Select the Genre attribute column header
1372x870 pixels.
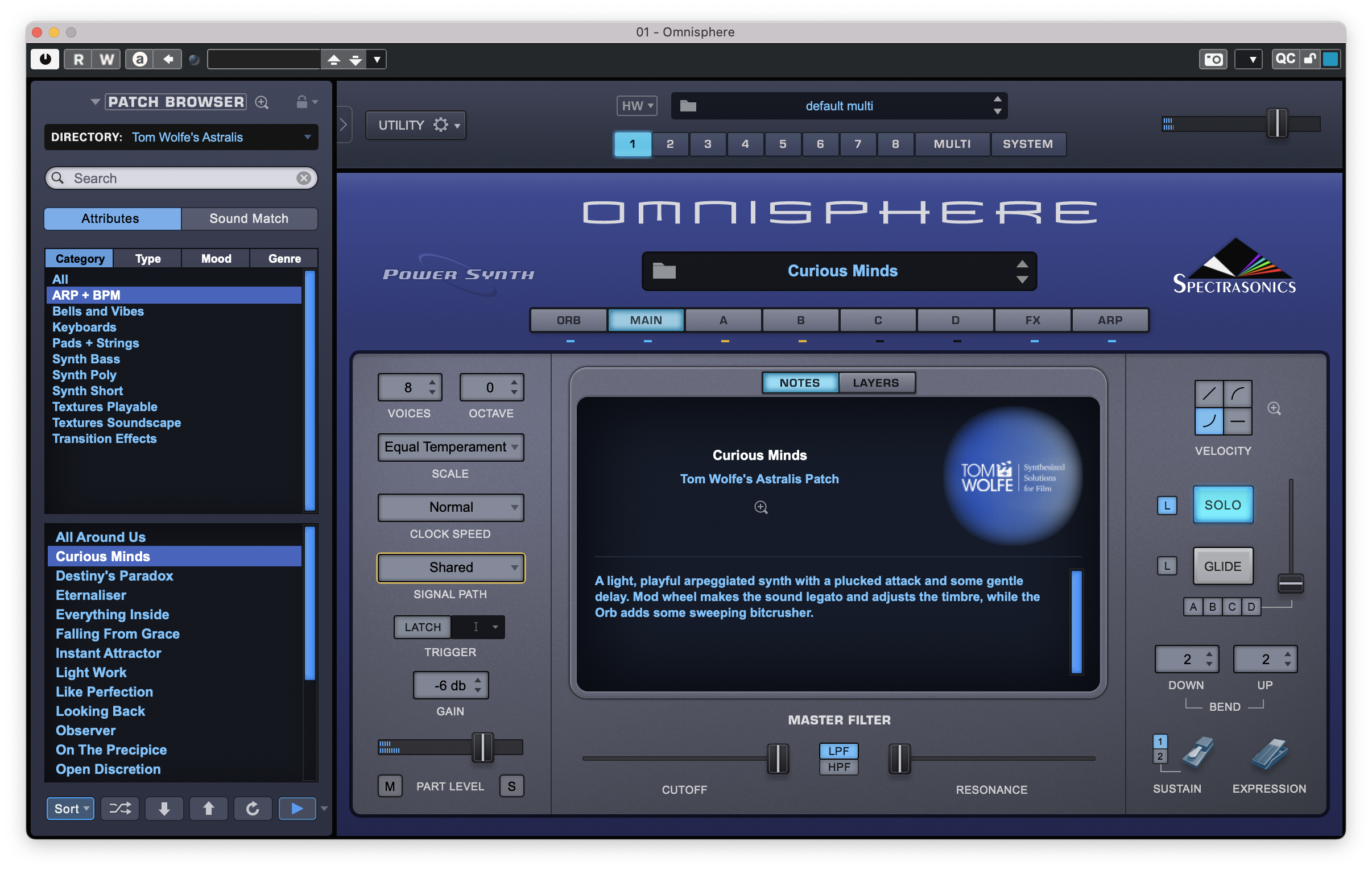click(284, 259)
